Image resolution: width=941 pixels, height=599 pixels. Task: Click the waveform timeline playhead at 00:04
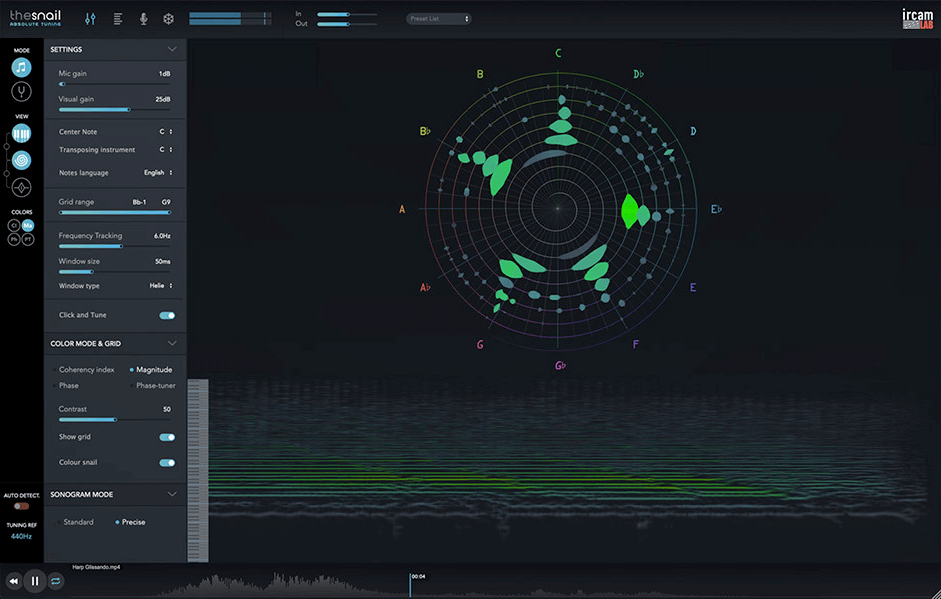coord(410,584)
